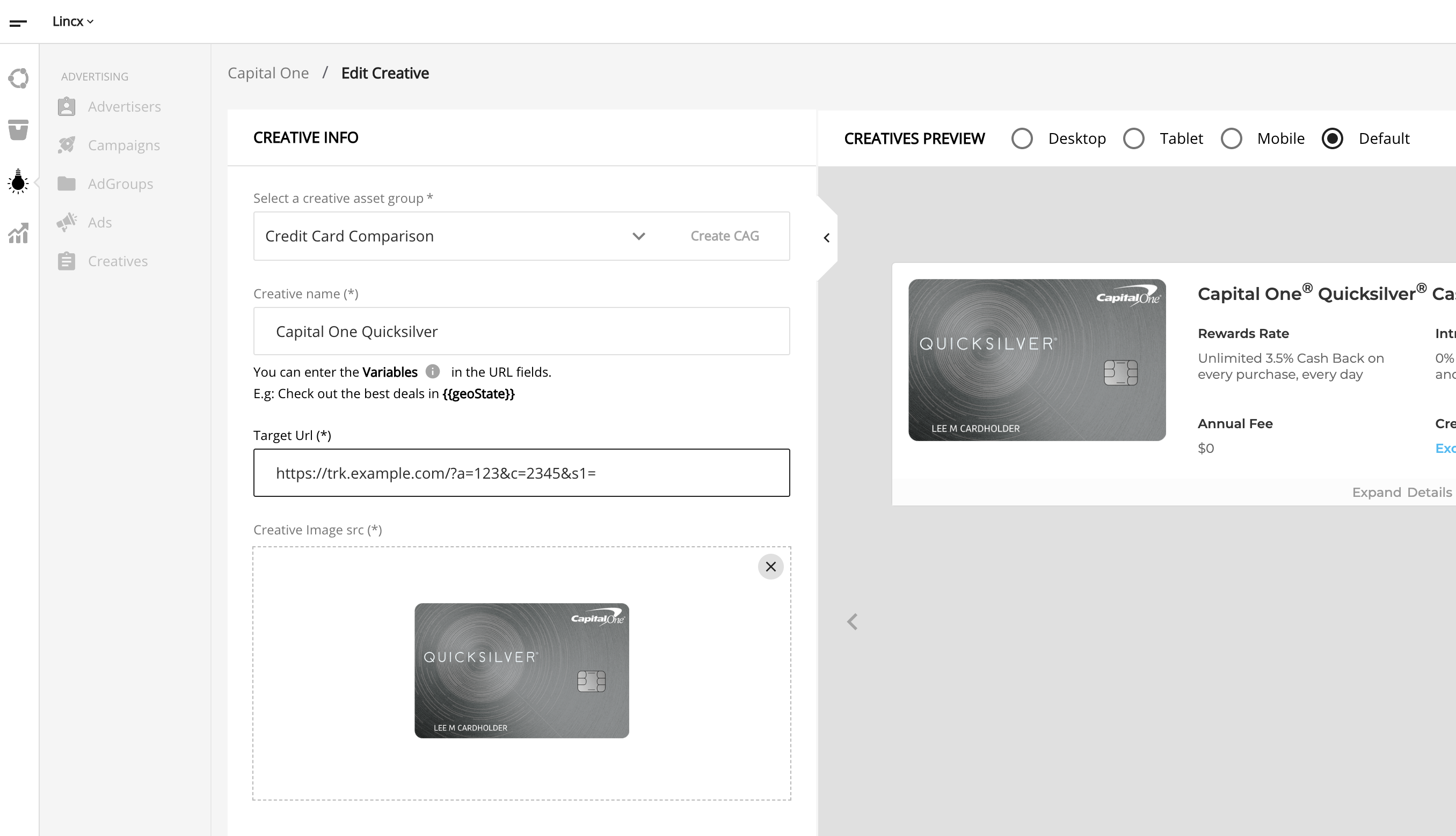Click the Unlimited 3.5% Cash Back text
Screen dimensions: 1456x836
click(x=1291, y=366)
